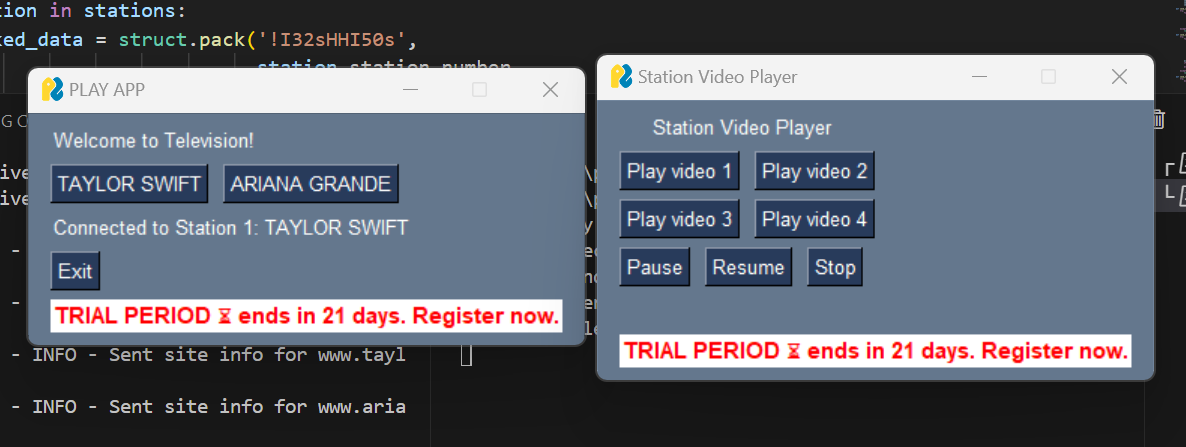Start Play video 1
This screenshot has height=447, width=1186.
pos(679,171)
